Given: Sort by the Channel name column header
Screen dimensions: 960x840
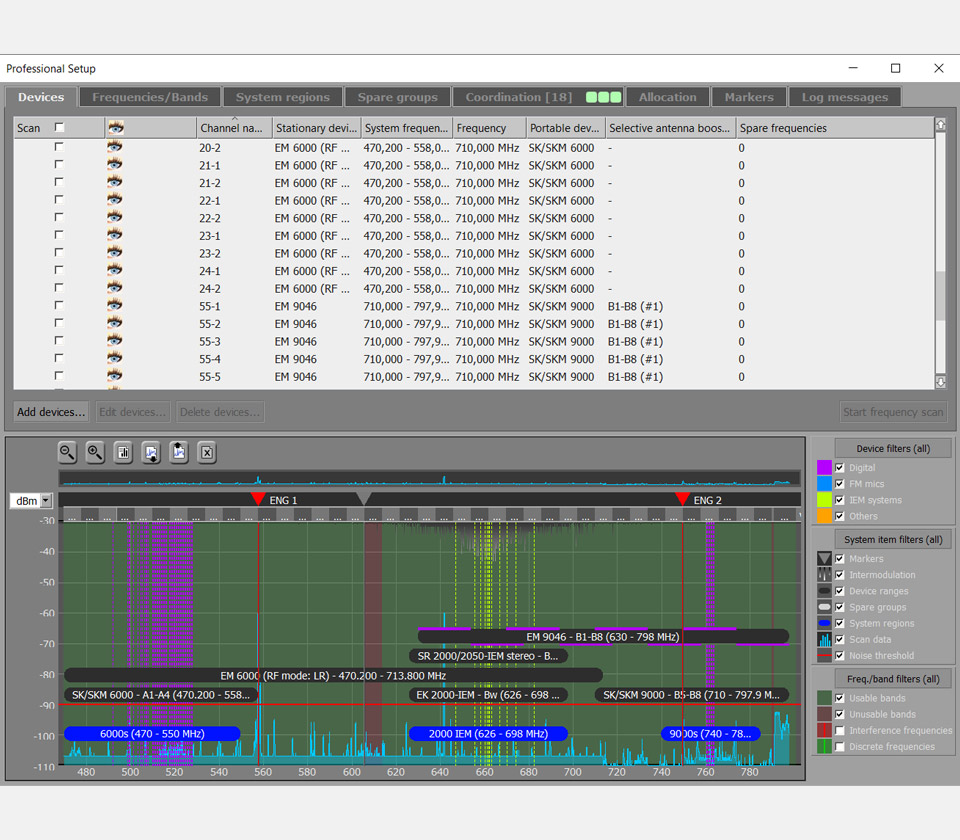Looking at the screenshot, I should point(234,128).
